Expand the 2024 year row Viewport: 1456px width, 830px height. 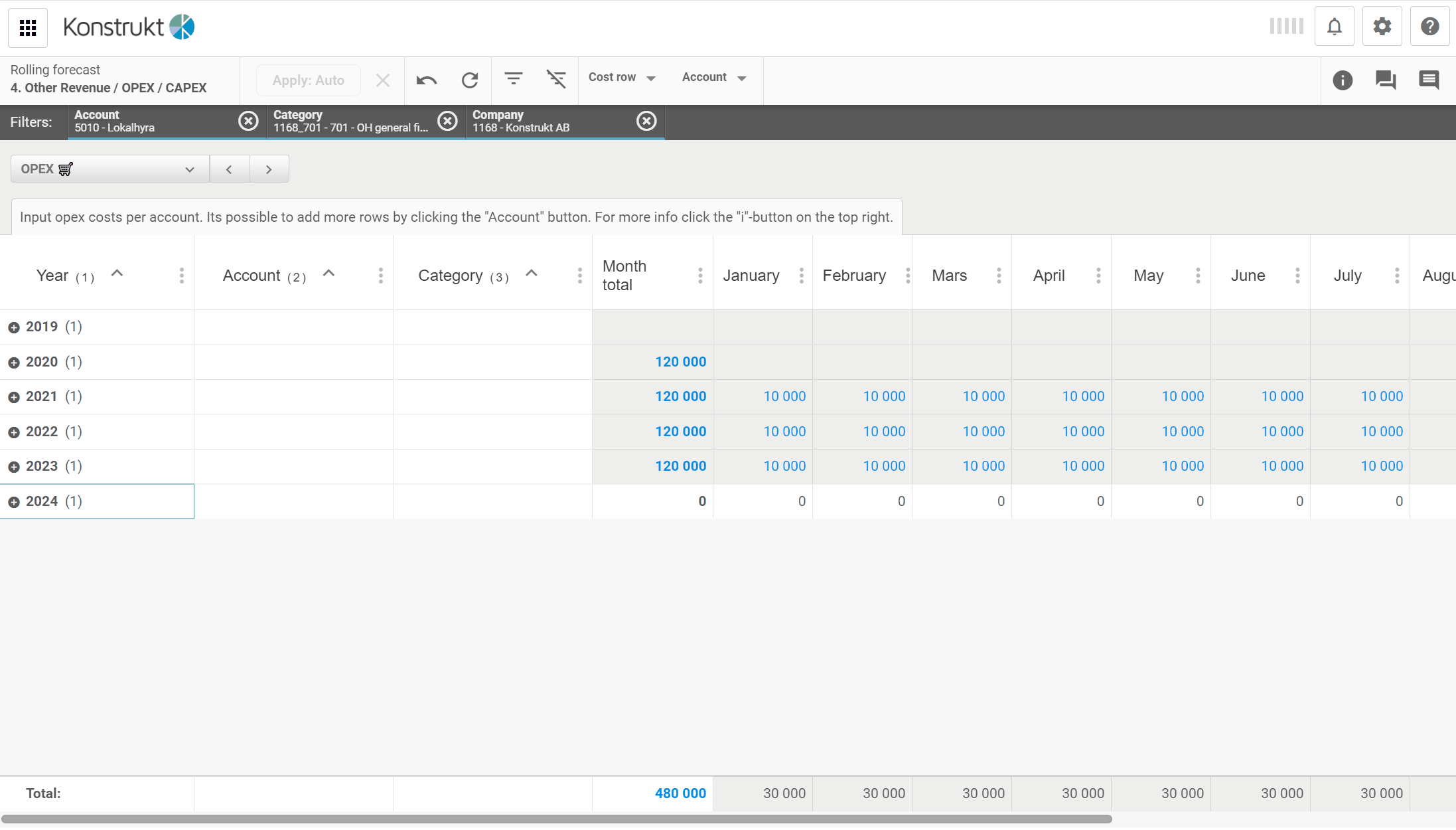click(14, 502)
